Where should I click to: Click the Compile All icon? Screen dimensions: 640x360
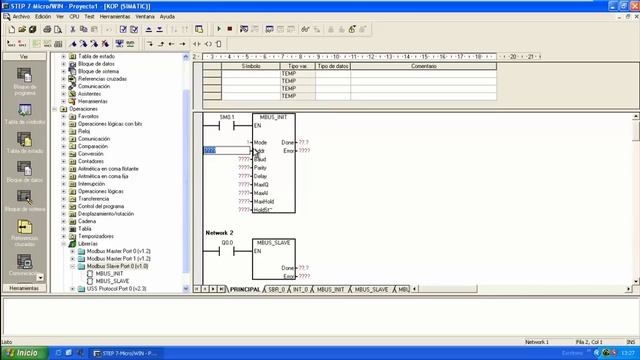tap(134, 29)
